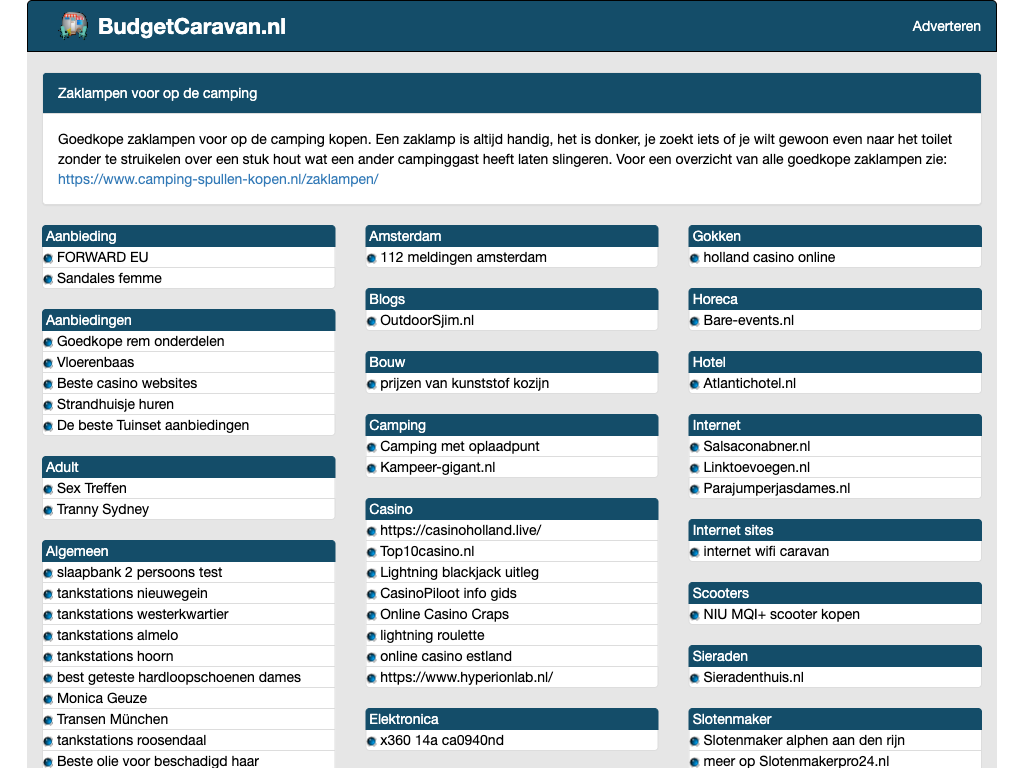This screenshot has height=768, width=1024.
Task: Click bullet icon beside holland casino online
Action: pyautogui.click(x=695, y=258)
